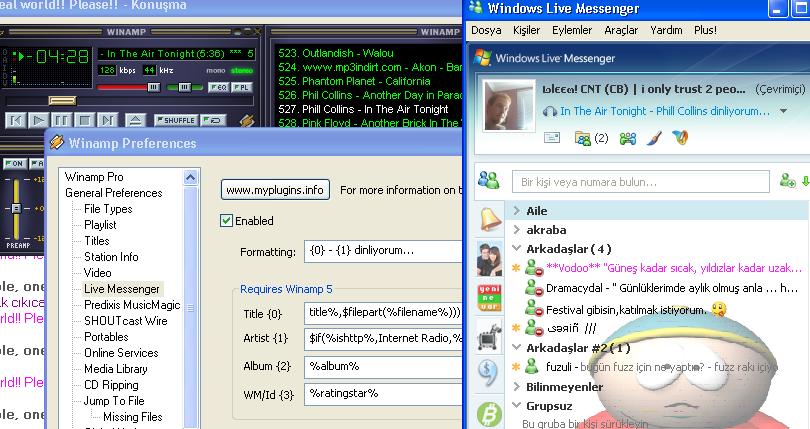Open the bell alerts tab
This screenshot has width=810, height=429.
[489, 220]
